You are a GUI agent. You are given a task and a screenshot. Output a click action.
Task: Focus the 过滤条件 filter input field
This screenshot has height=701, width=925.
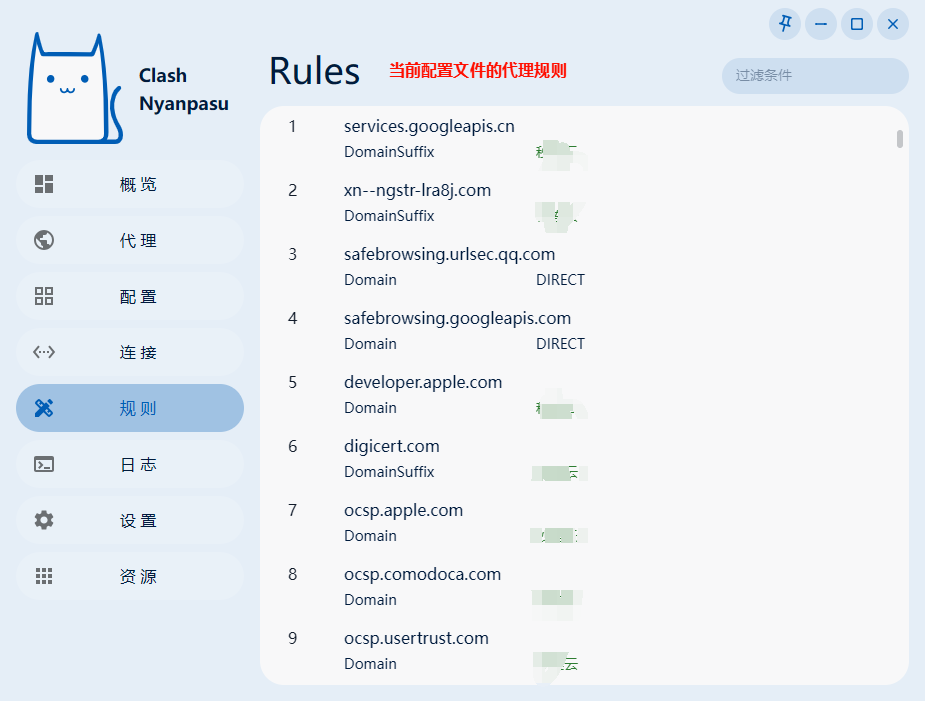pyautogui.click(x=815, y=76)
